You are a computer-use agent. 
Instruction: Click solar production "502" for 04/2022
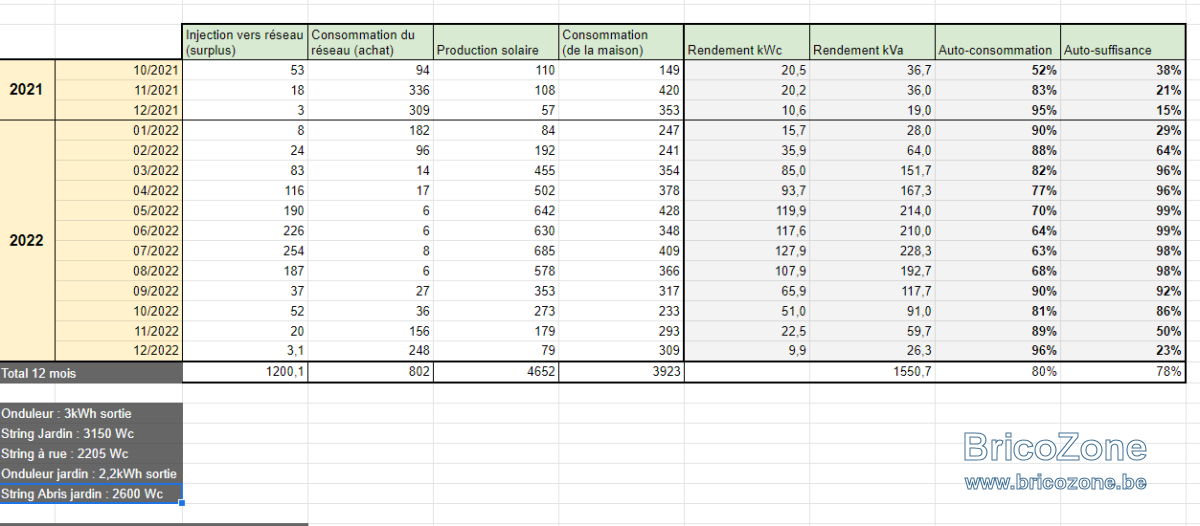495,190
